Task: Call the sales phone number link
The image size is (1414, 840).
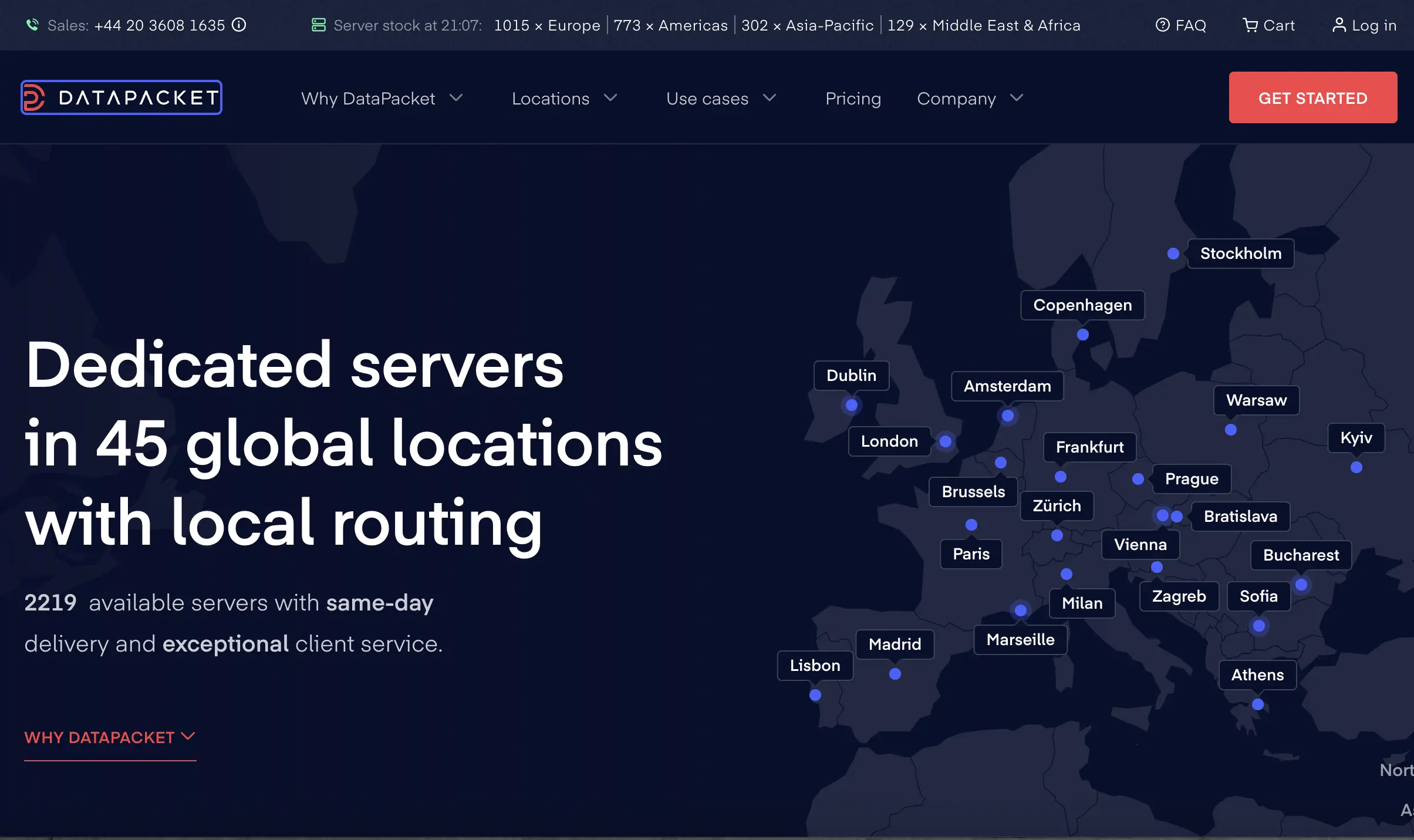Action: [x=159, y=25]
